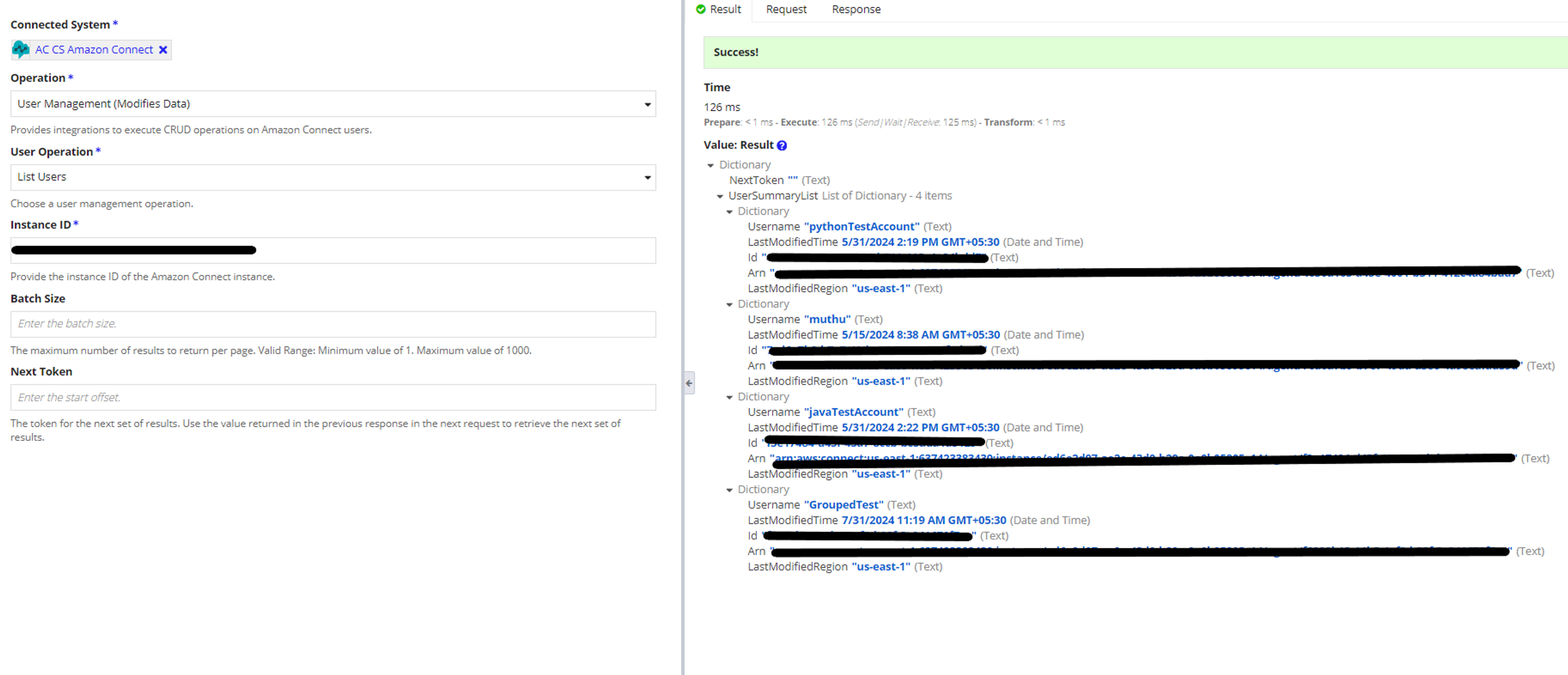The height and width of the screenshot is (675, 1568).
Task: Click the NextToken row in the result
Action: [x=779, y=180]
